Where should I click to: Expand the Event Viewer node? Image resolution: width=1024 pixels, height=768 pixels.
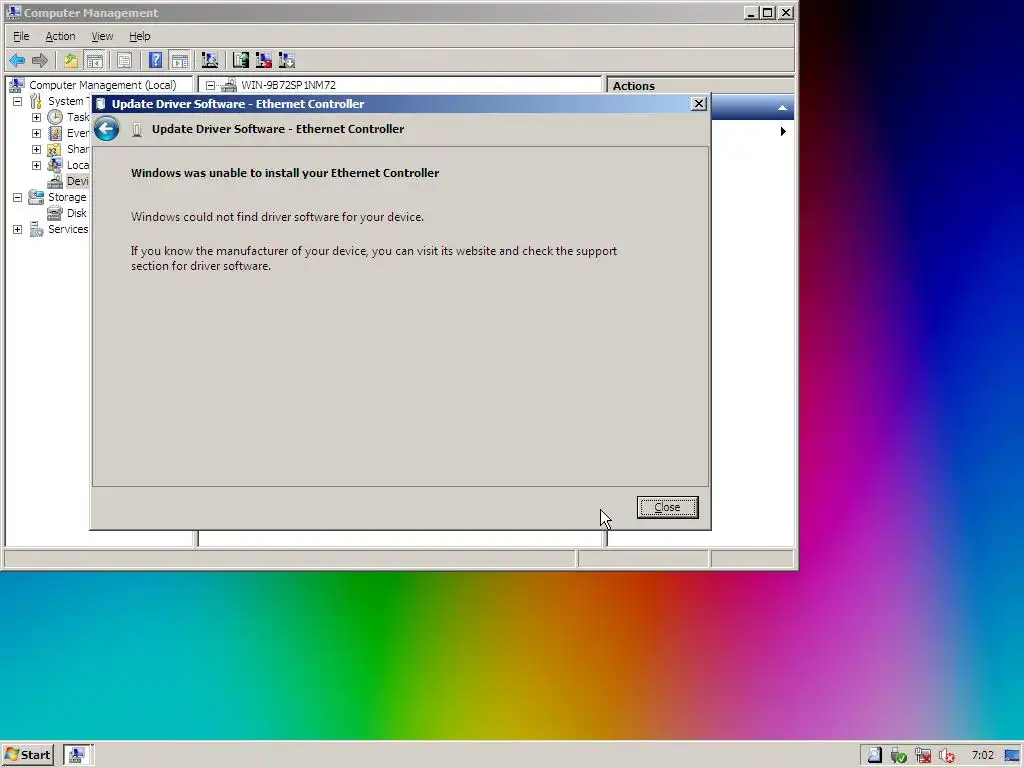(x=37, y=133)
